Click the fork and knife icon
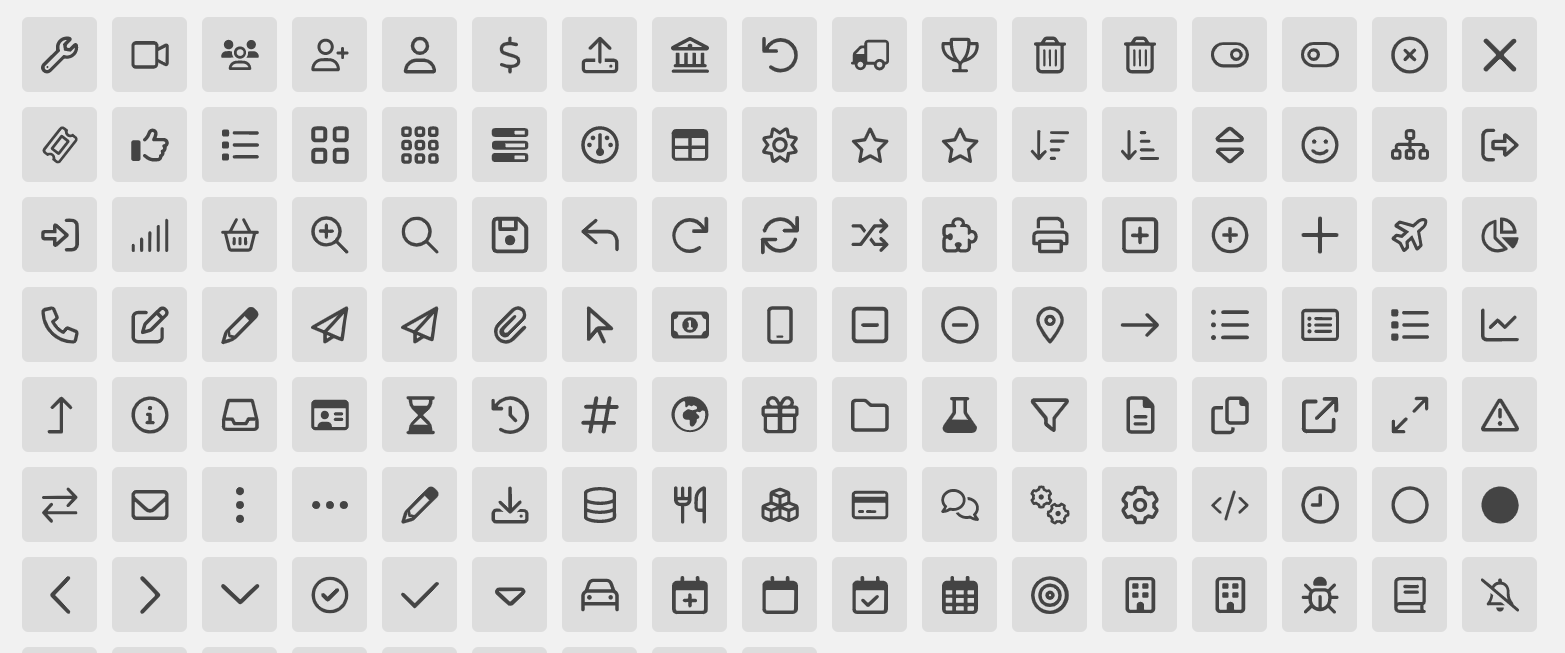The width and height of the screenshot is (1565, 653). coord(690,505)
